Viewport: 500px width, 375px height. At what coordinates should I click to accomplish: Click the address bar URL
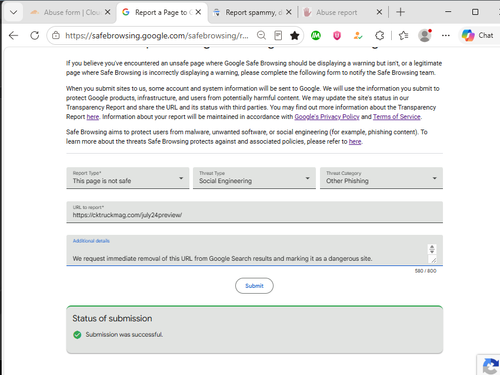point(157,35)
